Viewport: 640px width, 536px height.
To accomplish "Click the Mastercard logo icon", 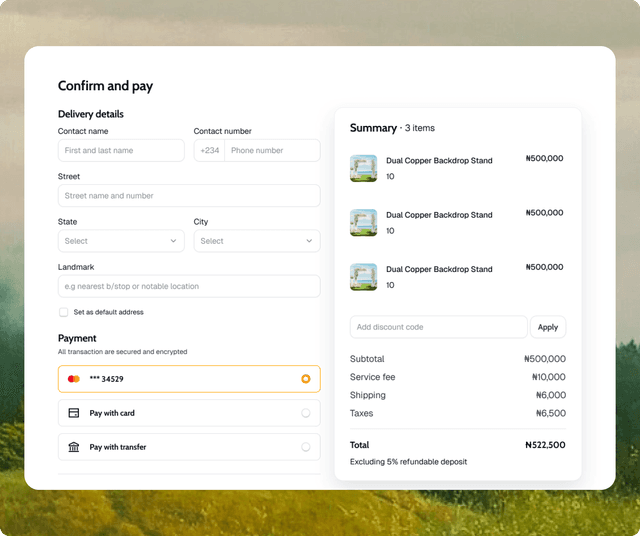I will pyautogui.click(x=74, y=379).
